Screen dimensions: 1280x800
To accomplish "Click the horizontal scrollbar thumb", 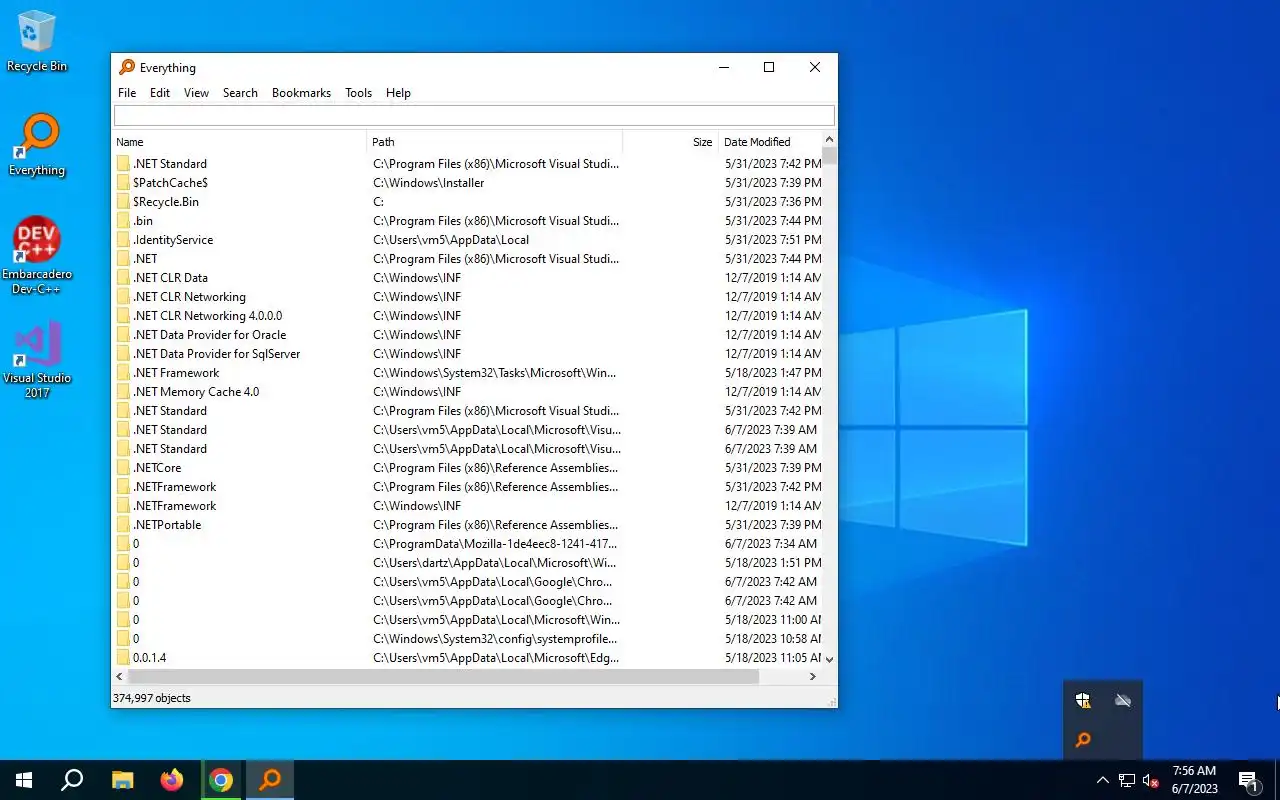I will pos(444,677).
